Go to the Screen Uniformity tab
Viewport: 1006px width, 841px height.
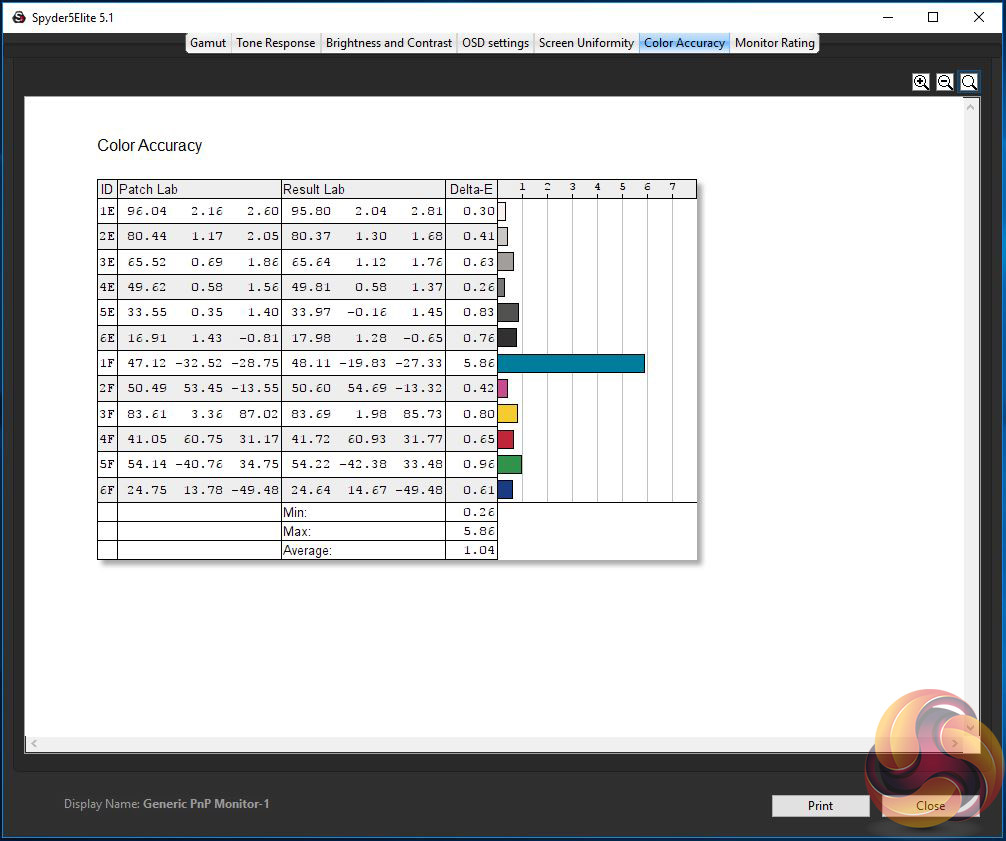click(586, 43)
